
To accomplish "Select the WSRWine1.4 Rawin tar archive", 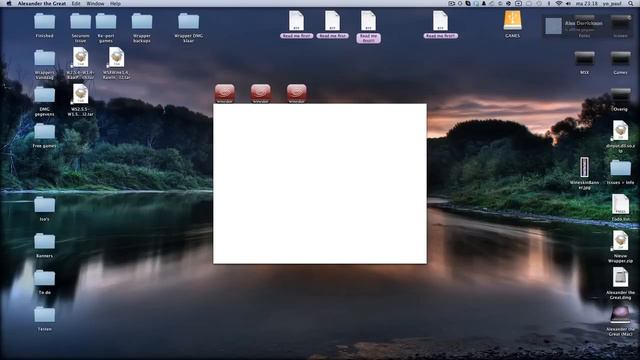I will 116,58.
